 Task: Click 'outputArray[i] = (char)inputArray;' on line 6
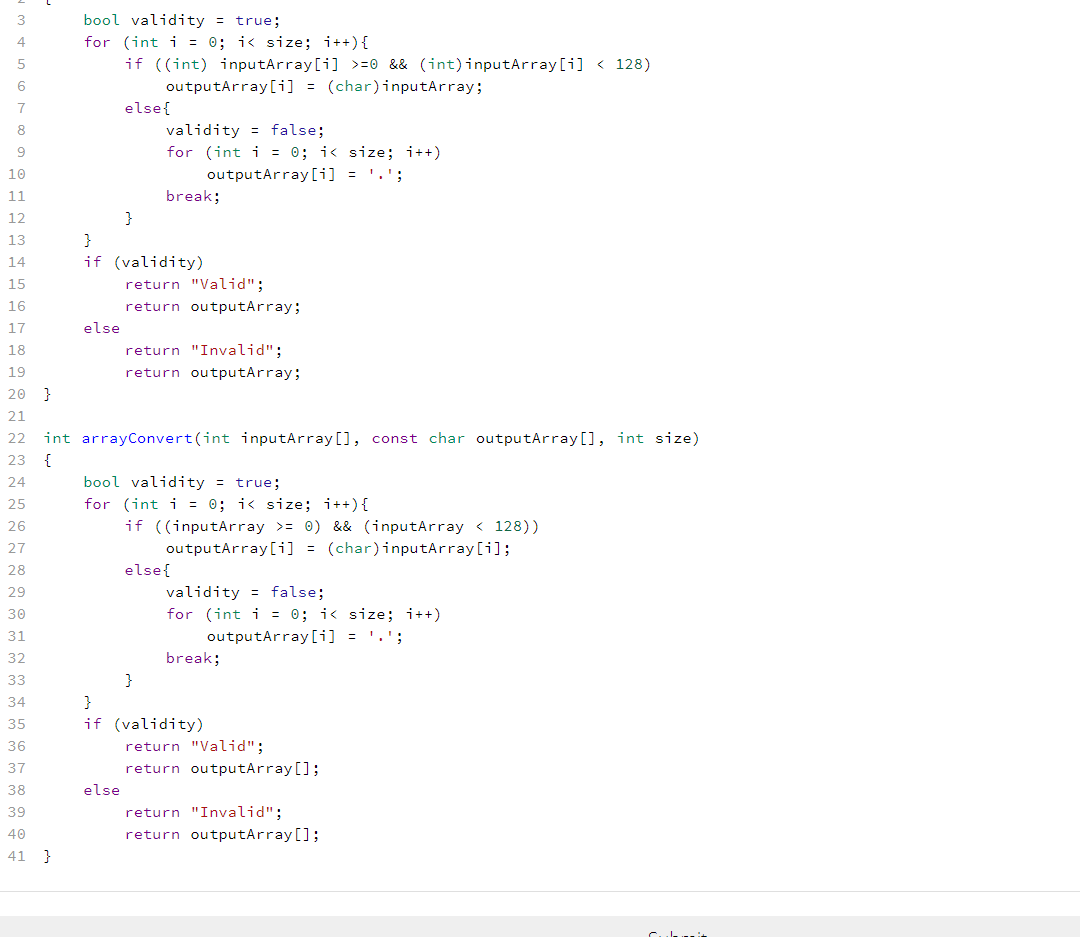(x=324, y=86)
